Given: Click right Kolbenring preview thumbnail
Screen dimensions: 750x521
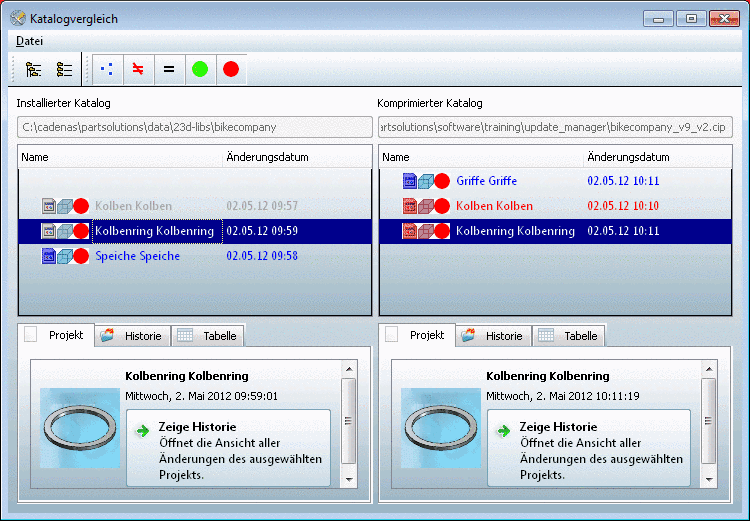Looking at the screenshot, I should pos(441,428).
